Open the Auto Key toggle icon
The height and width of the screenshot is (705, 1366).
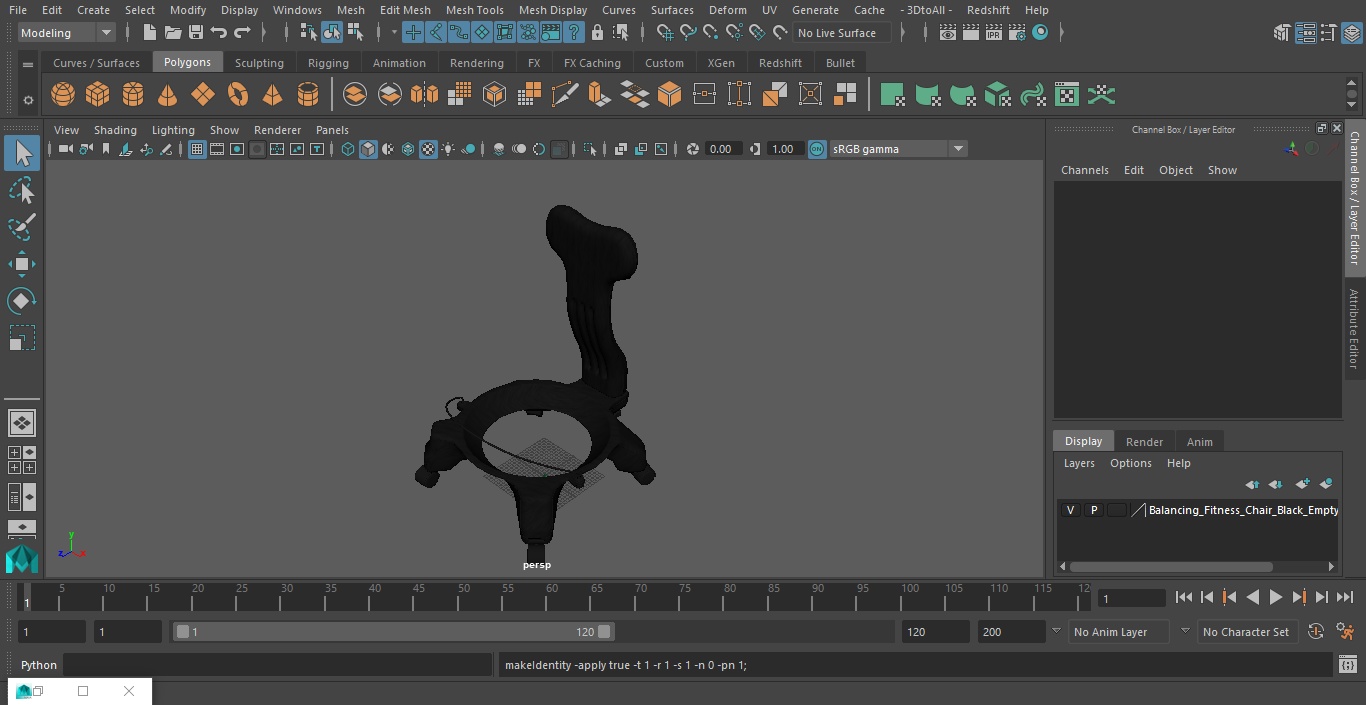click(1316, 632)
